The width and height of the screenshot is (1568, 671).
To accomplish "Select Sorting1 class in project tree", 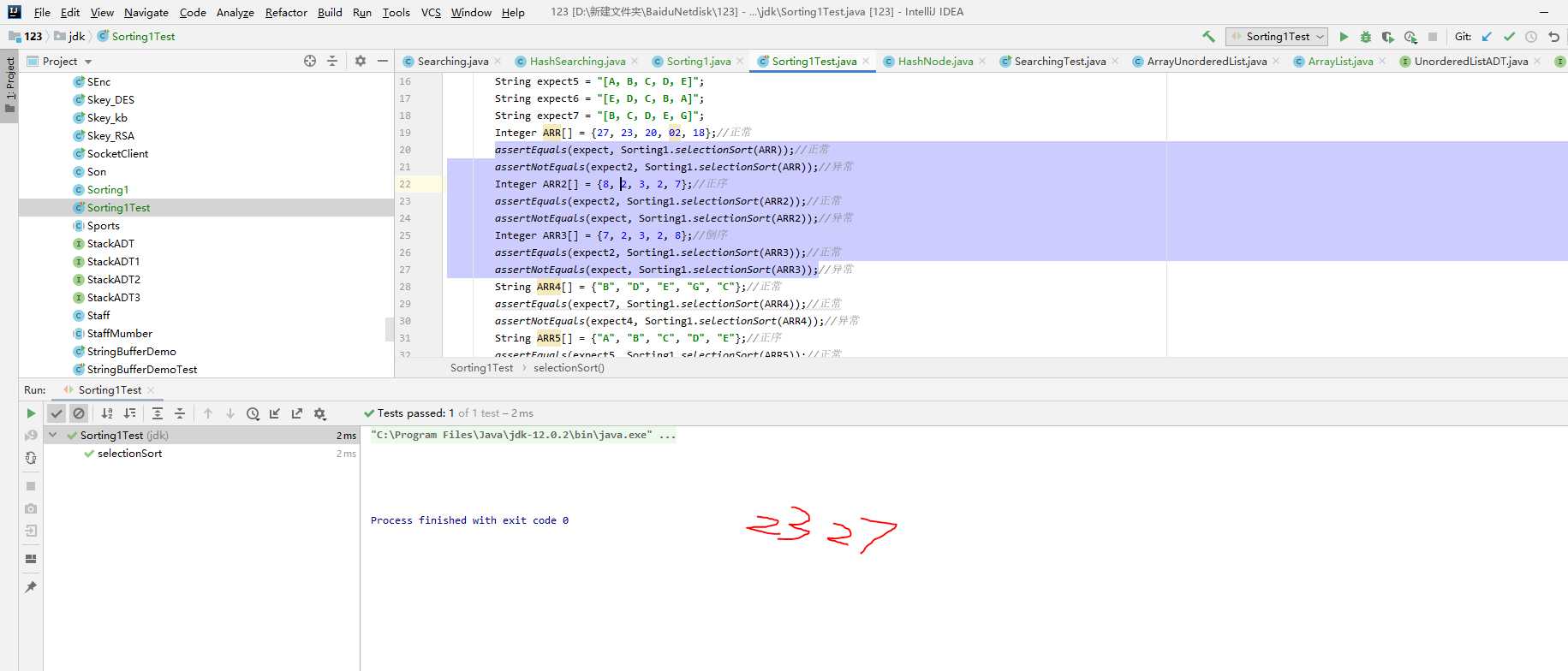I will coord(107,190).
